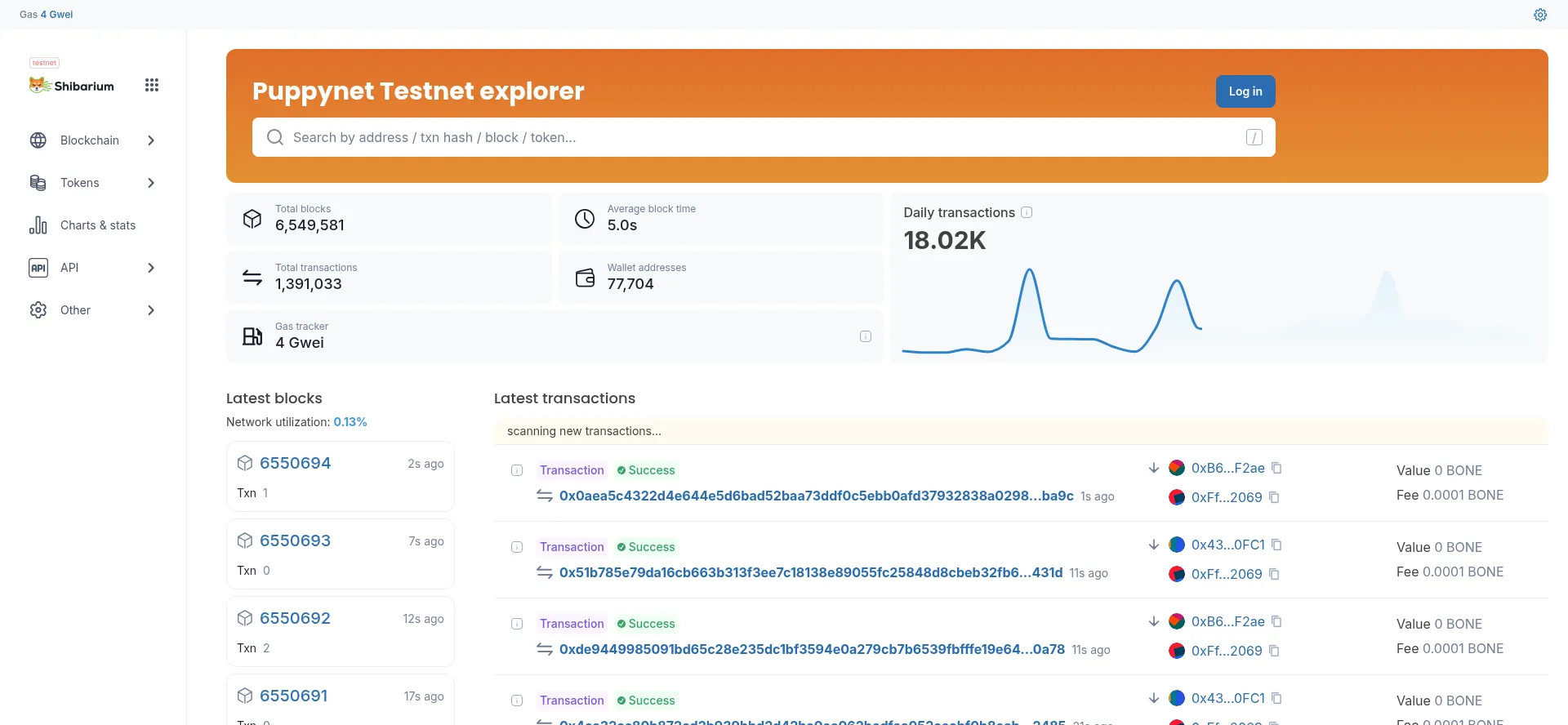Image resolution: width=1568 pixels, height=725 pixels.
Task: Open block 6550694
Action: 295,463
